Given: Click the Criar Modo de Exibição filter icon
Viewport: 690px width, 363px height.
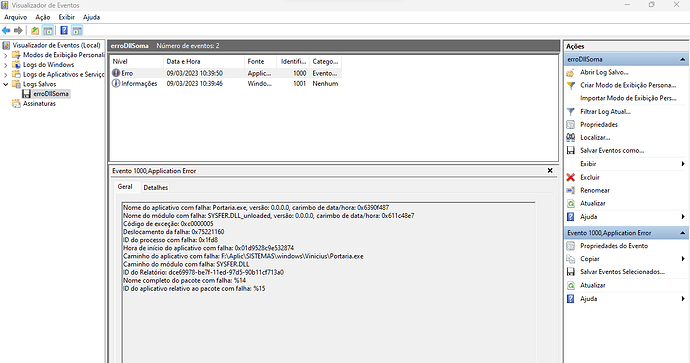Looking at the screenshot, I should coord(571,85).
